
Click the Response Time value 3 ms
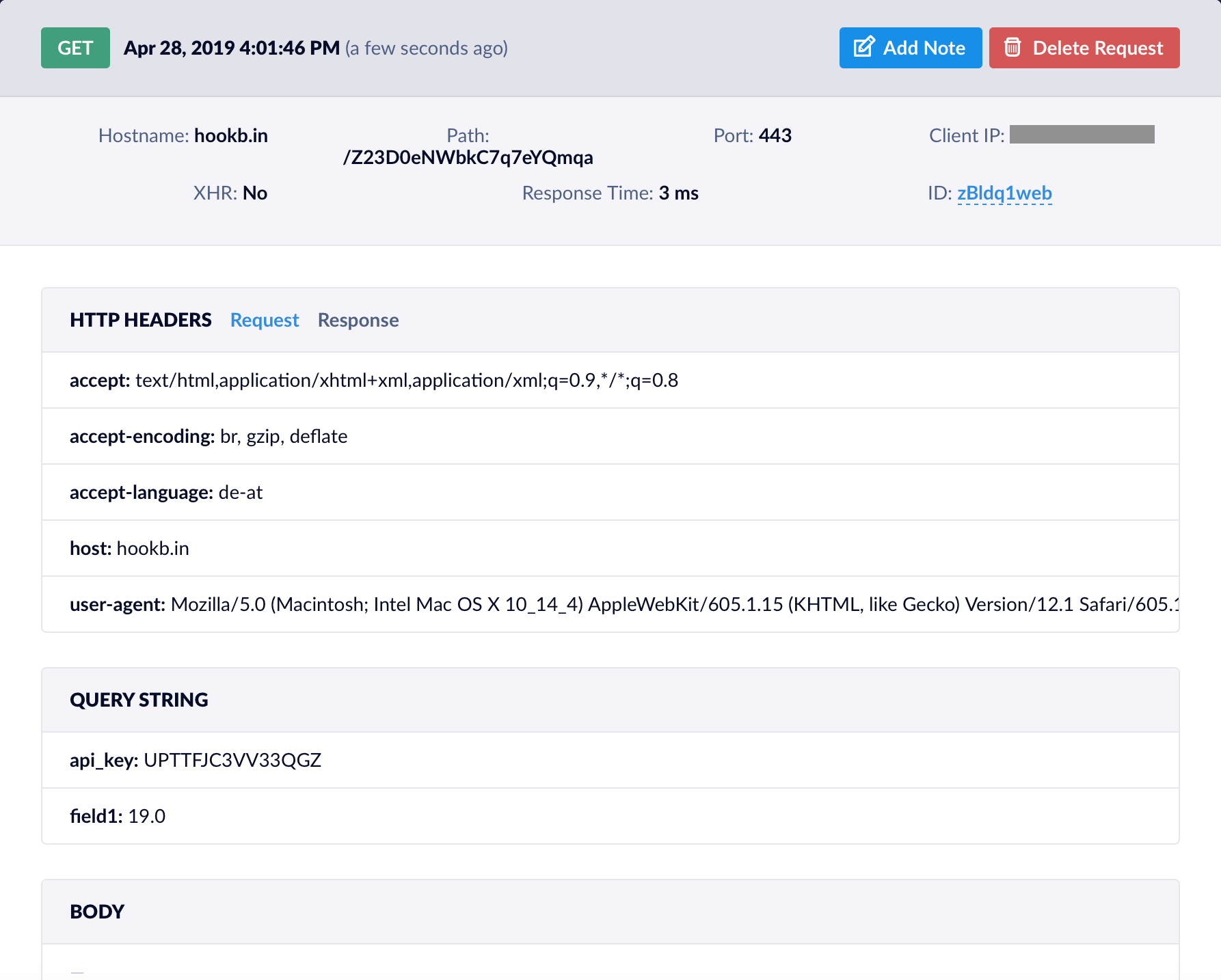tap(679, 193)
